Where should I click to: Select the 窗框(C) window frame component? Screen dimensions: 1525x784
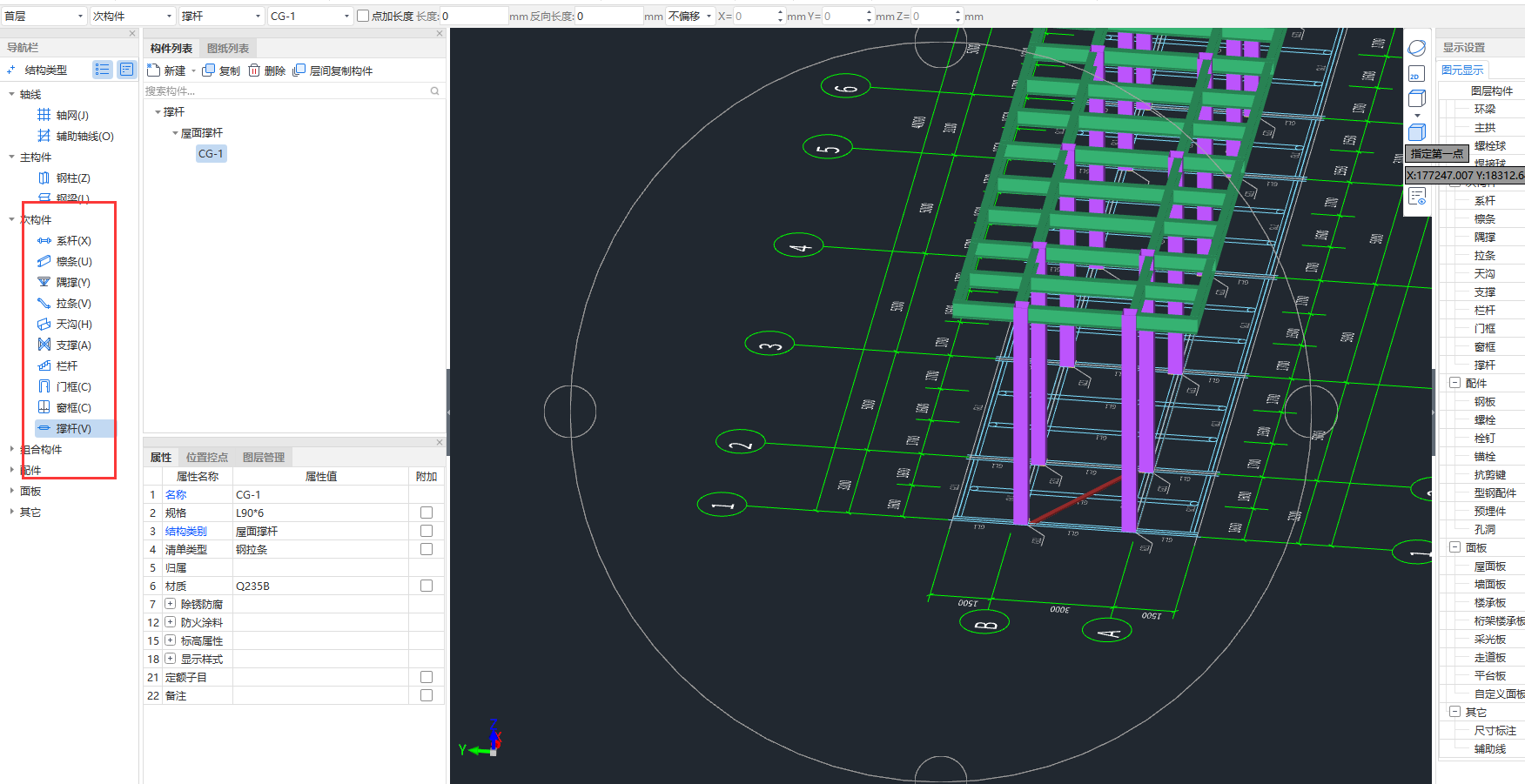coord(64,407)
